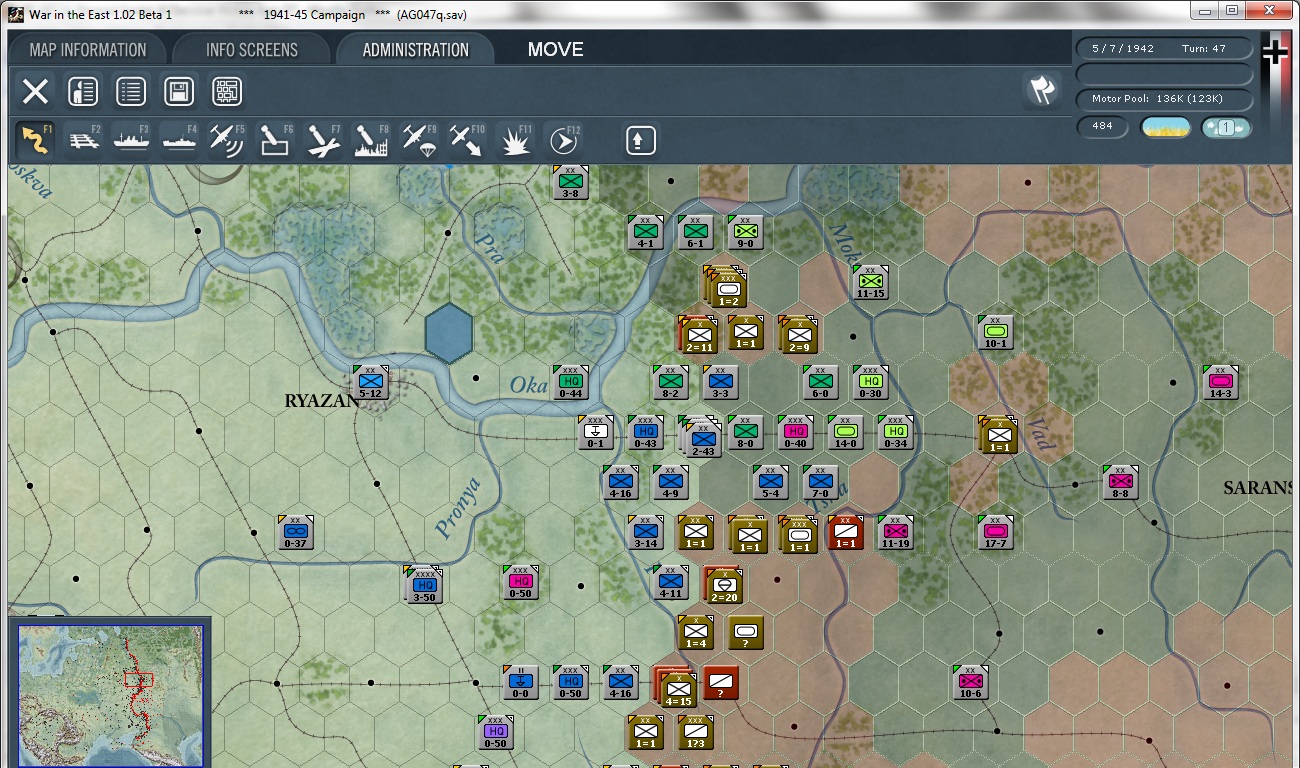This screenshot has height=768, width=1300.
Task: Select the 3-8 green unit counter
Action: (x=571, y=182)
